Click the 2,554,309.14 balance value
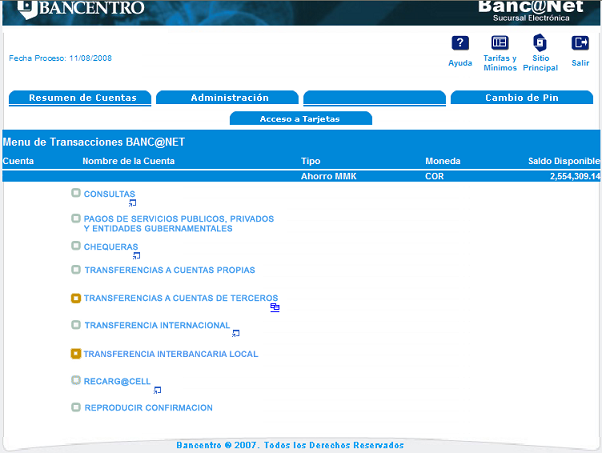 (575, 176)
